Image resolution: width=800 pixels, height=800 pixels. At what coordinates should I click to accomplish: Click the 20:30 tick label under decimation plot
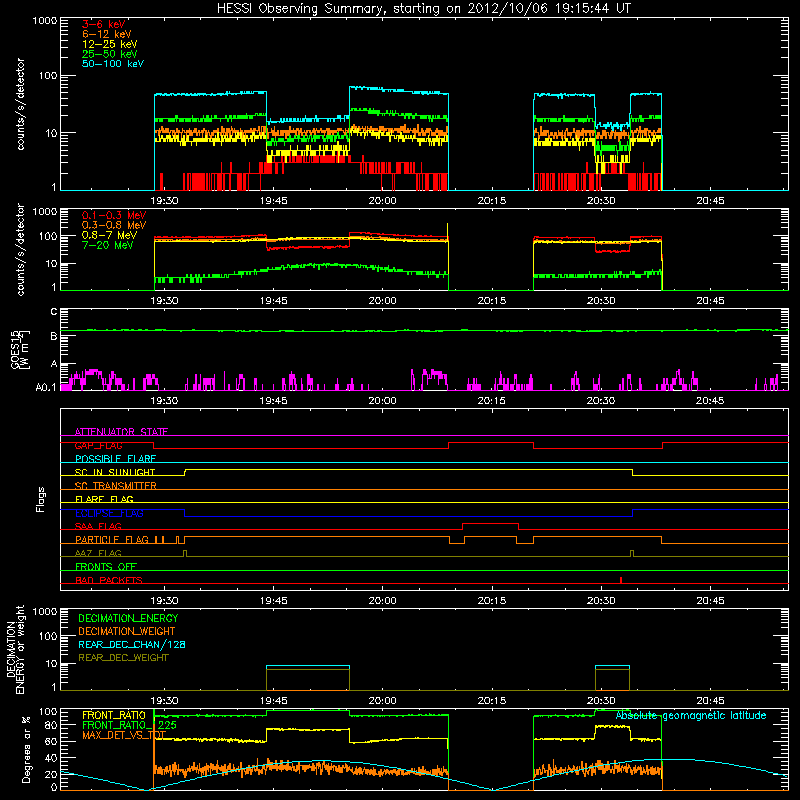point(601,701)
